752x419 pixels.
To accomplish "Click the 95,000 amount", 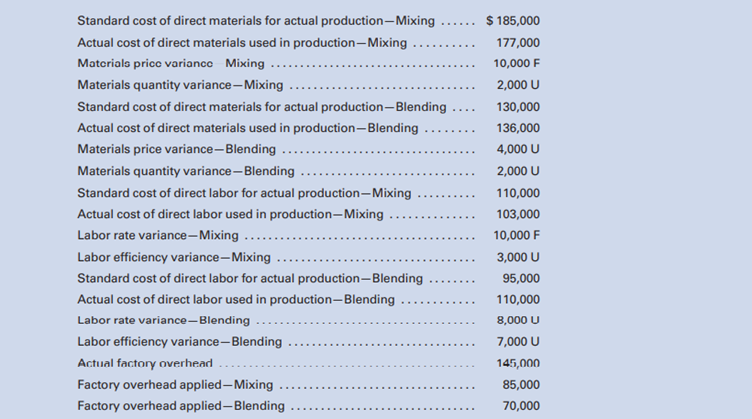I will 520,278.
